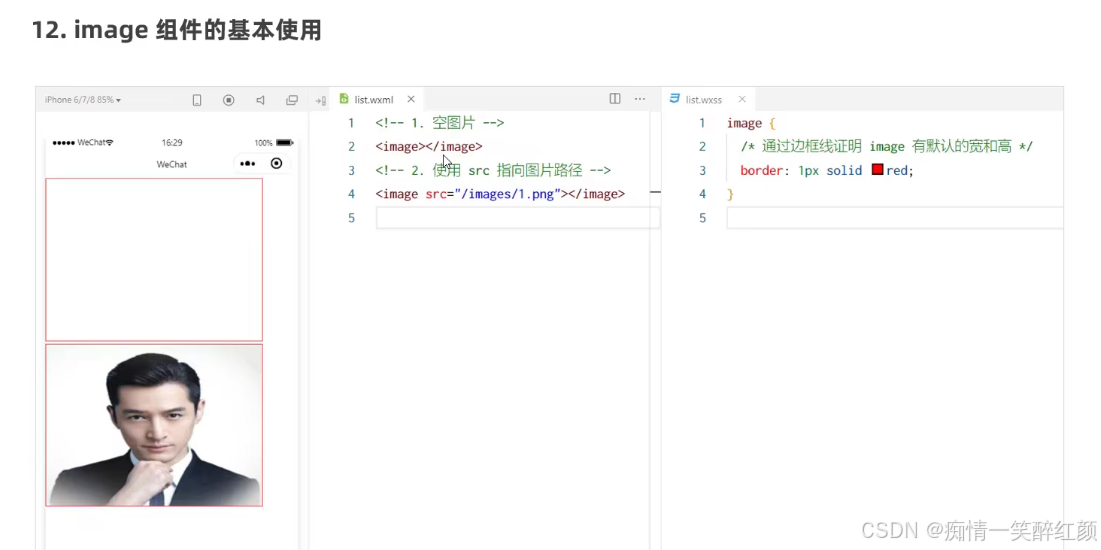
Task: Click the mini program capsule close target icon
Action: pyautogui.click(x=277, y=163)
